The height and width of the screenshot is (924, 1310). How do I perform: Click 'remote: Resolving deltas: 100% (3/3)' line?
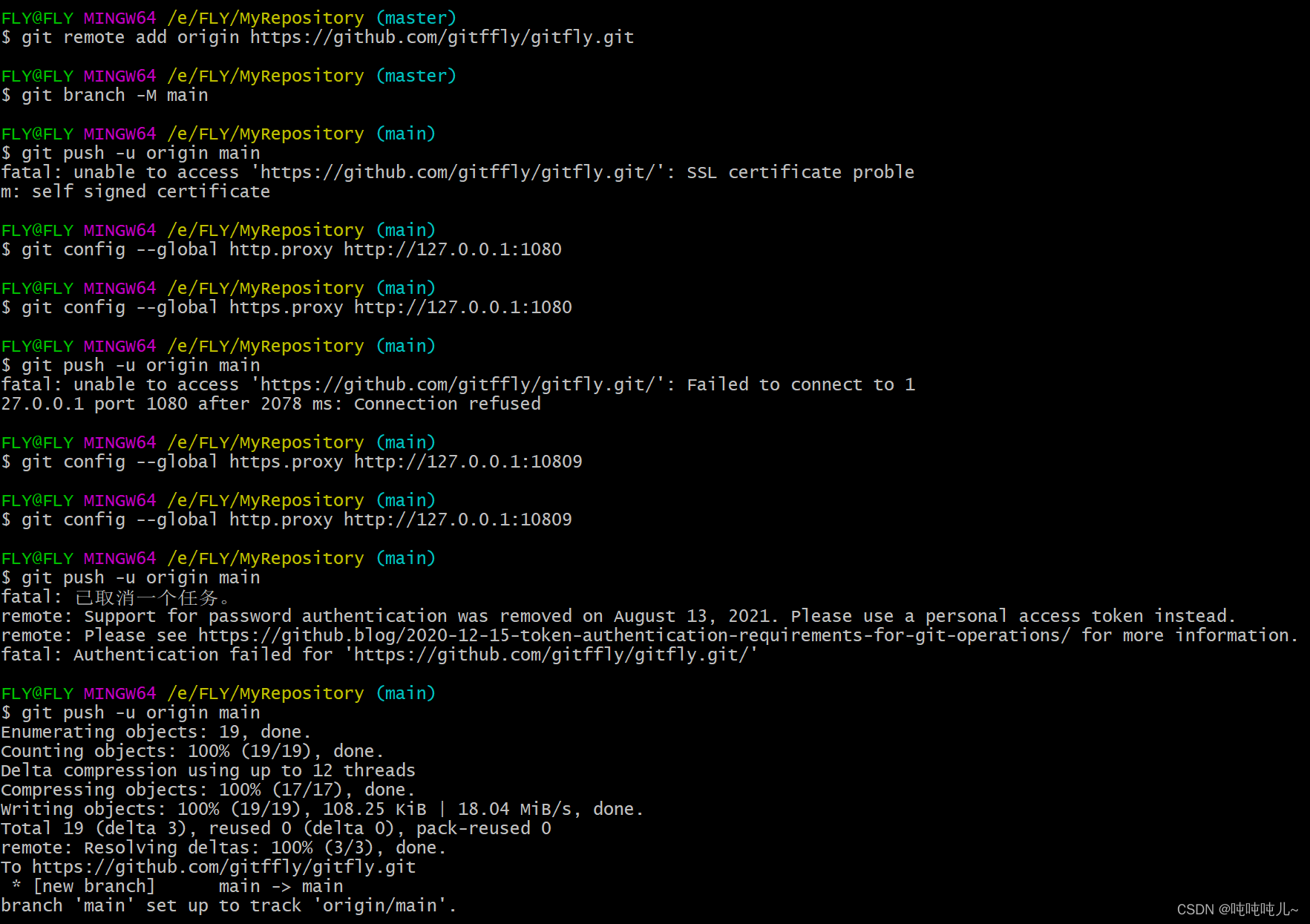pos(223,848)
